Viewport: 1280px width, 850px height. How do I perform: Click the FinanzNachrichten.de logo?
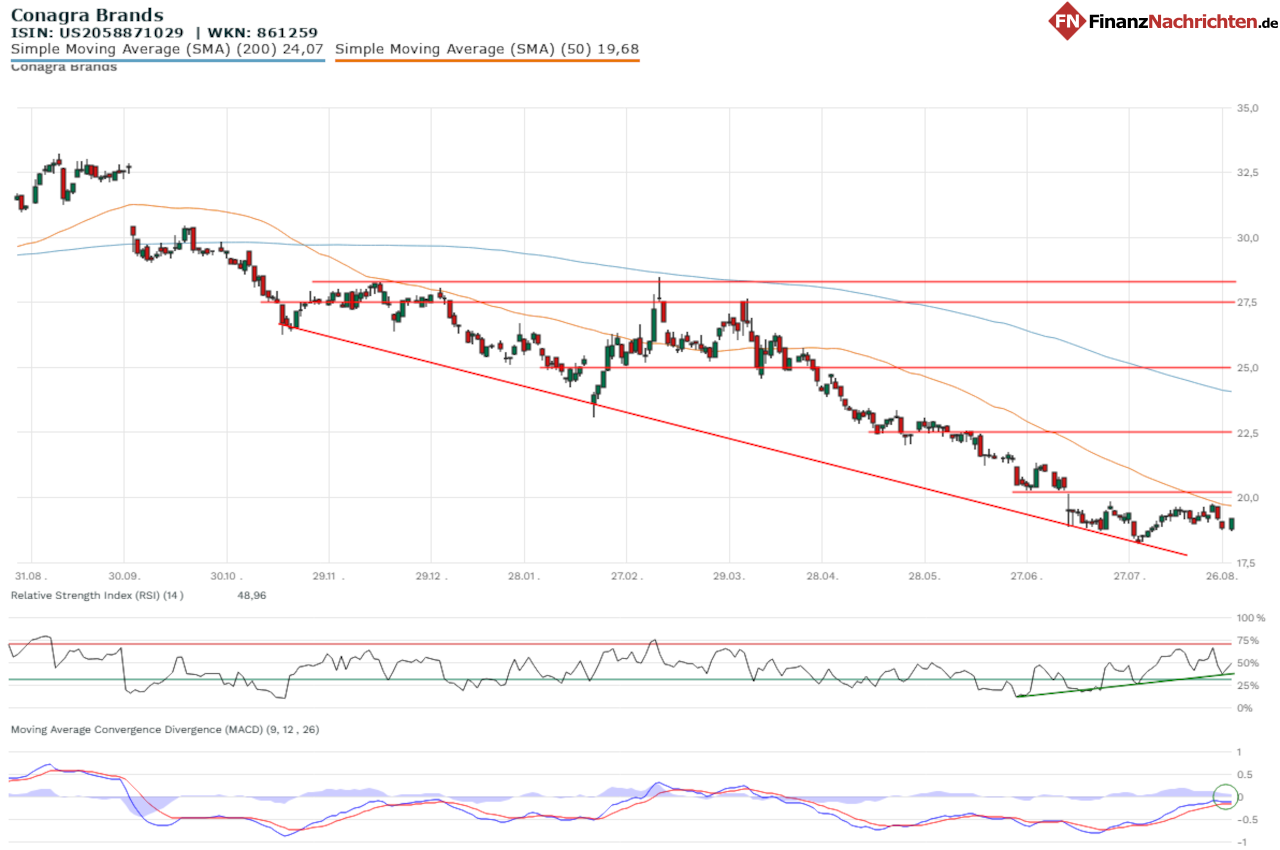(x=1163, y=20)
